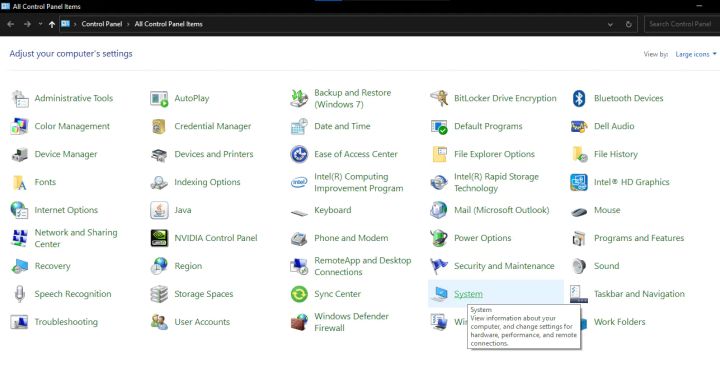Open the User Accounts icon
Screen dimensions: 720x378
pyautogui.click(x=159, y=322)
